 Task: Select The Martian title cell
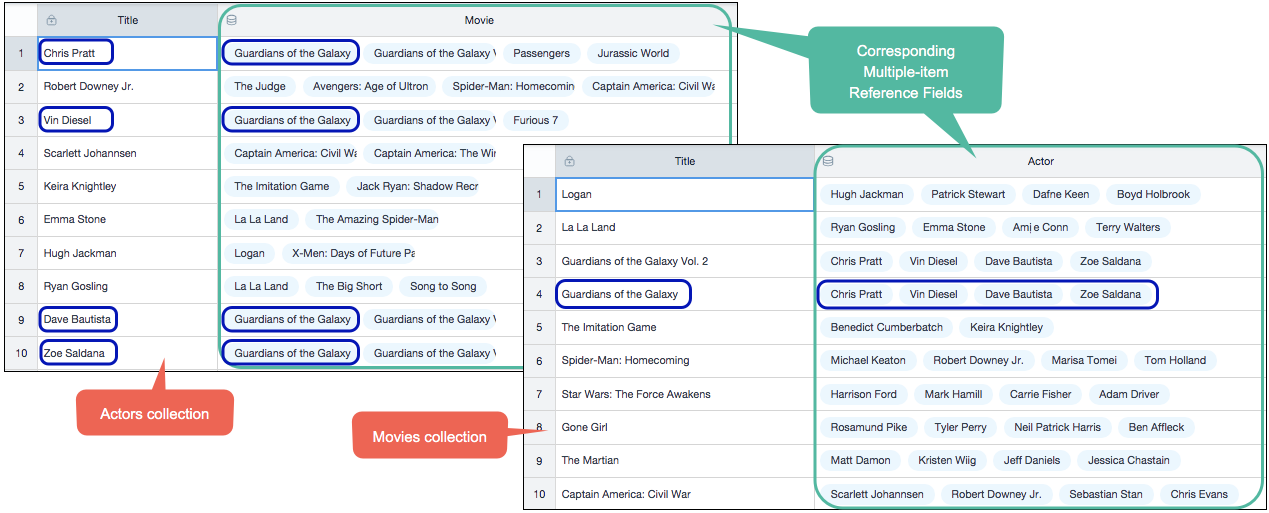click(685, 460)
